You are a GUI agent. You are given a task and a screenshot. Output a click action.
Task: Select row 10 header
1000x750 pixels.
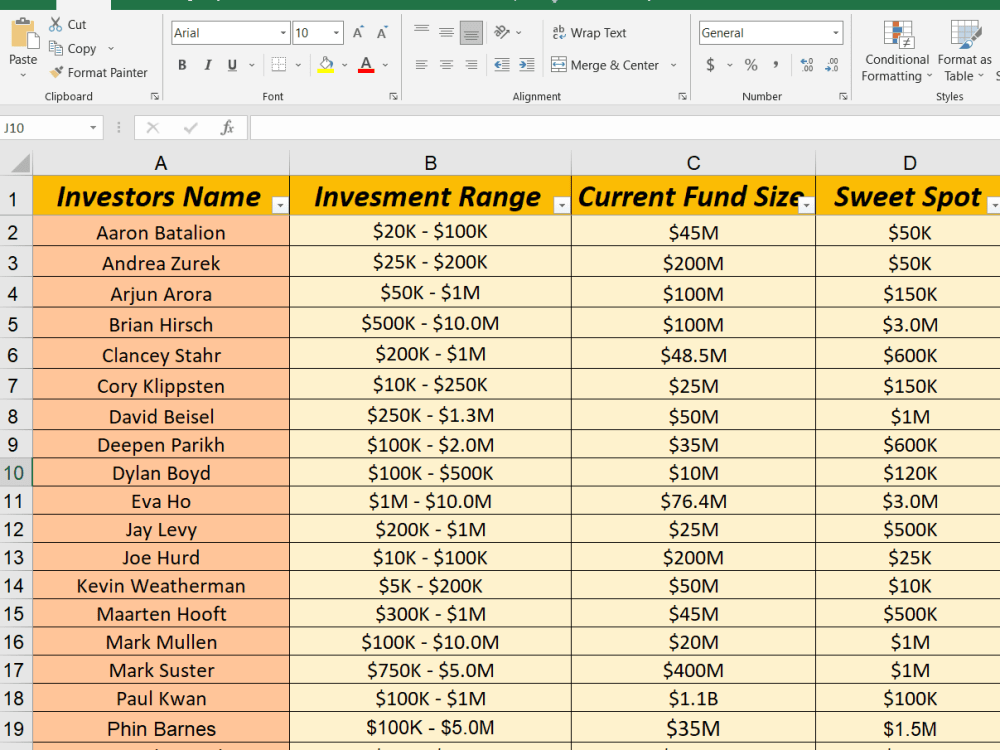tap(15, 473)
